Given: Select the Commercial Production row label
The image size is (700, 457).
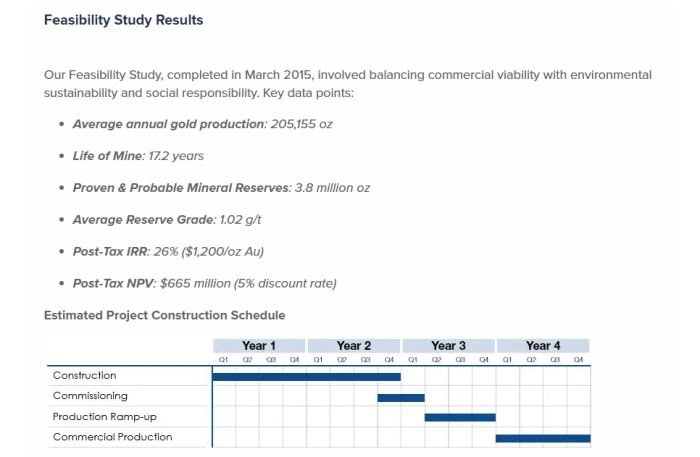Looking at the screenshot, I should point(112,437).
